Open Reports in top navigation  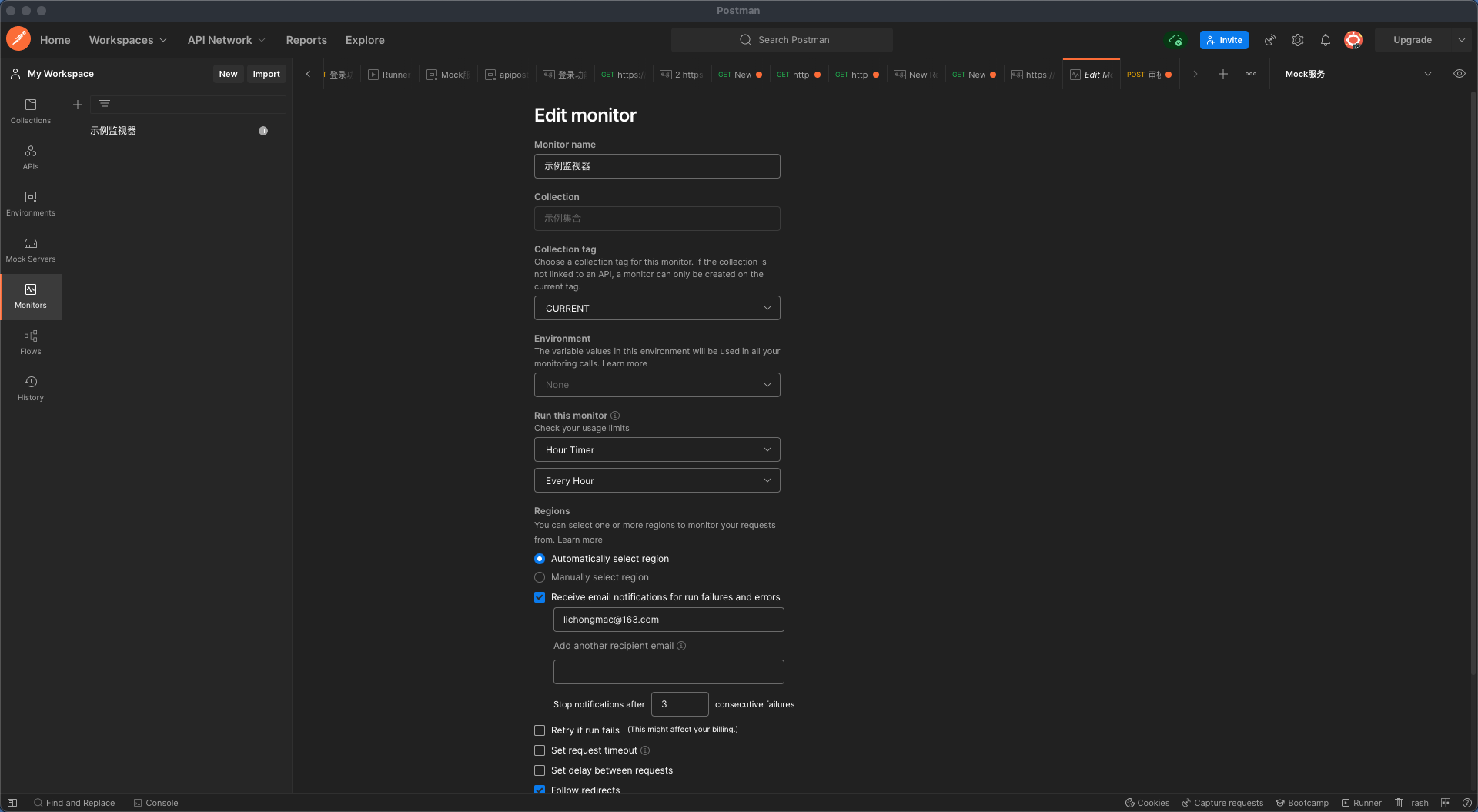tap(306, 40)
